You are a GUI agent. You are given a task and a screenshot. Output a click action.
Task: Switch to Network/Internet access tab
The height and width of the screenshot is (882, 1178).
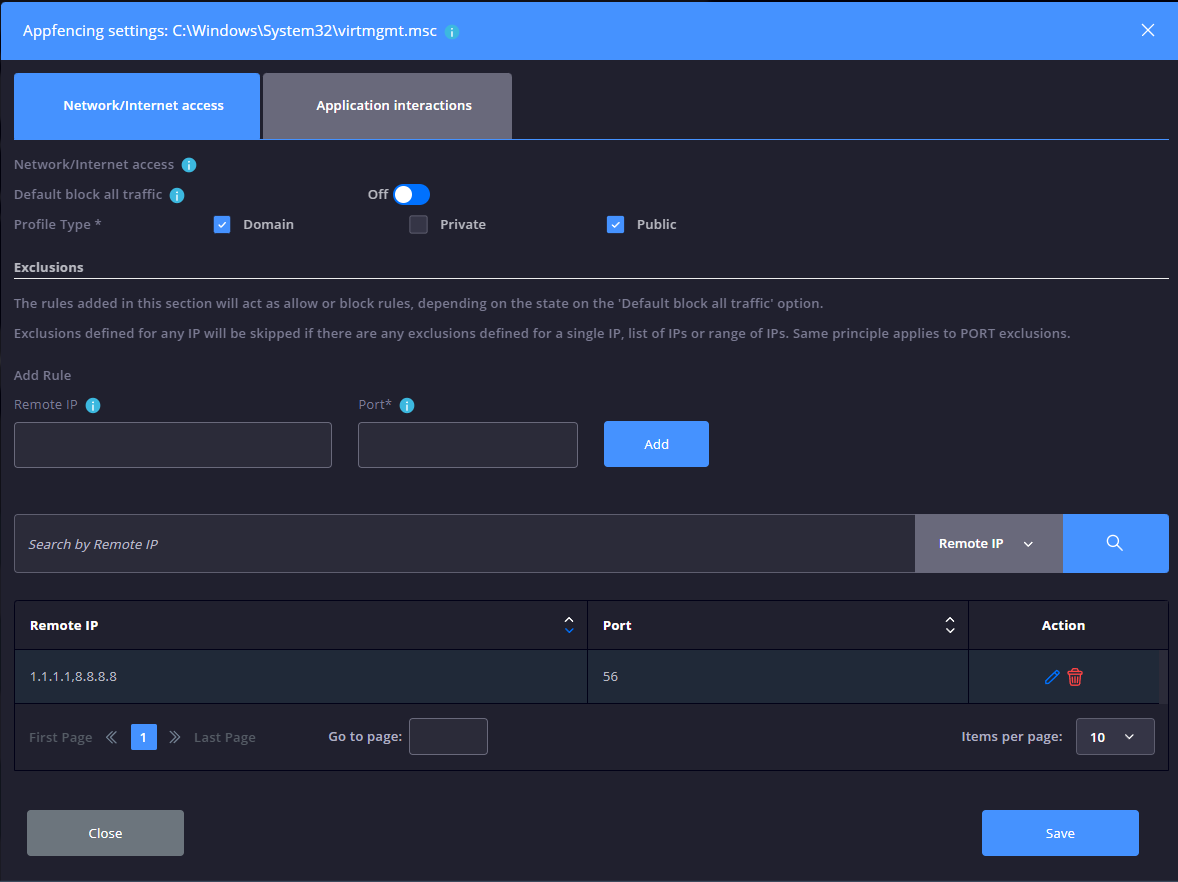[137, 106]
